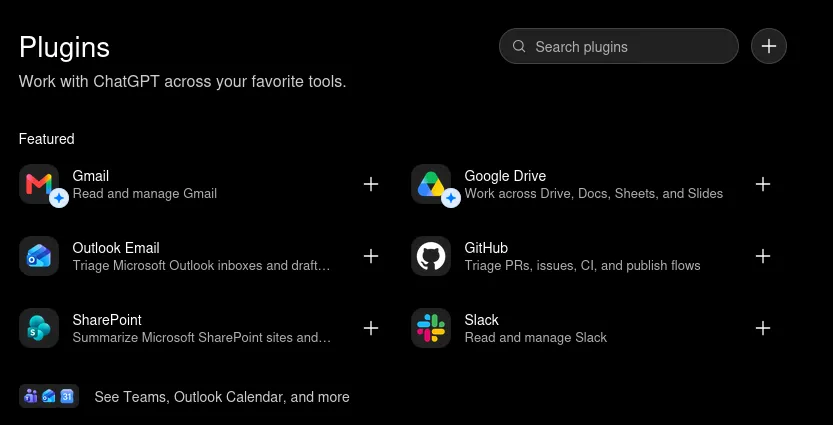Image resolution: width=833 pixels, height=425 pixels.
Task: Add the Slack plugin with plus
Action: coord(763,328)
